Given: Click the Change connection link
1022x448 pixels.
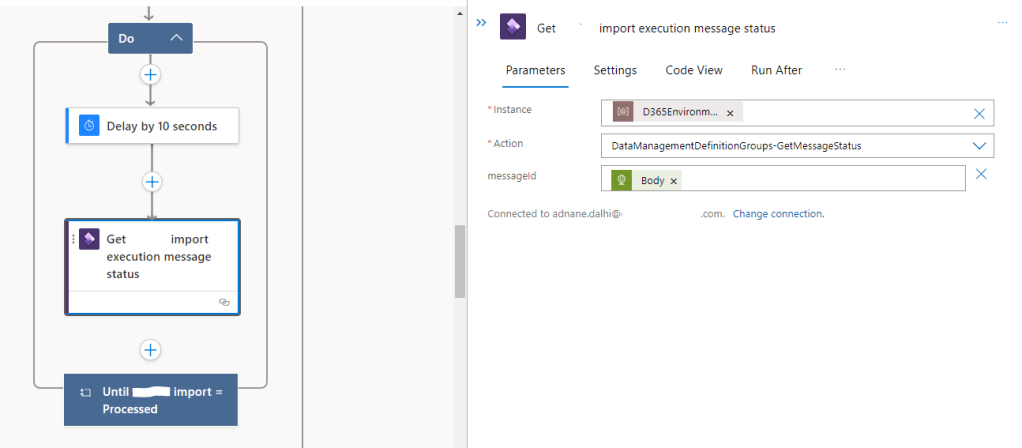Looking at the screenshot, I should coord(778,214).
